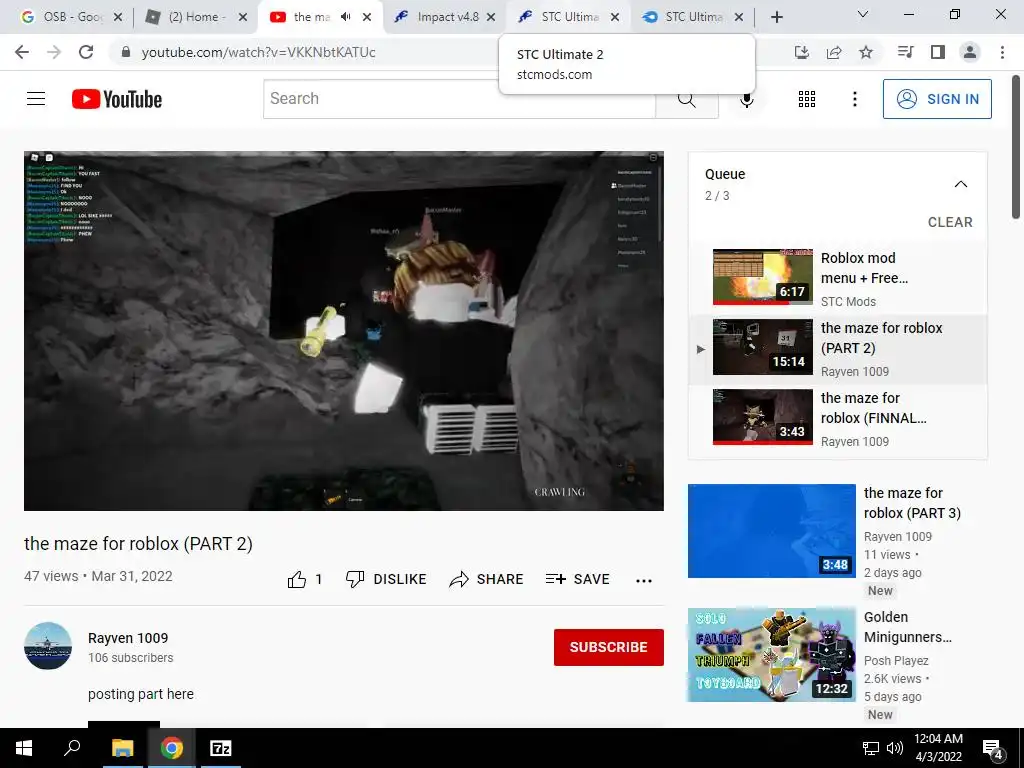The height and width of the screenshot is (768, 1024).
Task: Click the site lock icon in address bar
Action: pos(126,52)
